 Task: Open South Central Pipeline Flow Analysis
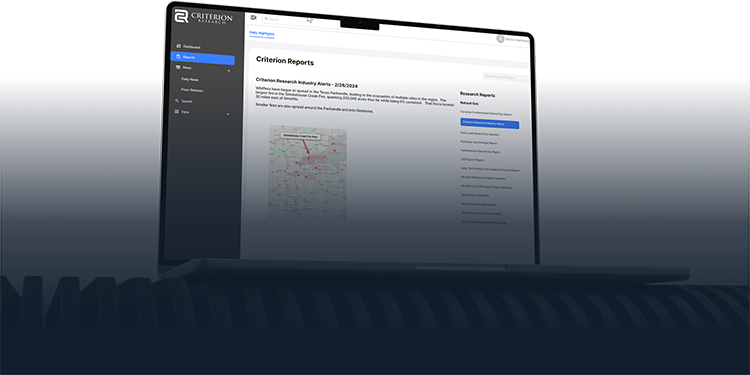click(x=484, y=222)
